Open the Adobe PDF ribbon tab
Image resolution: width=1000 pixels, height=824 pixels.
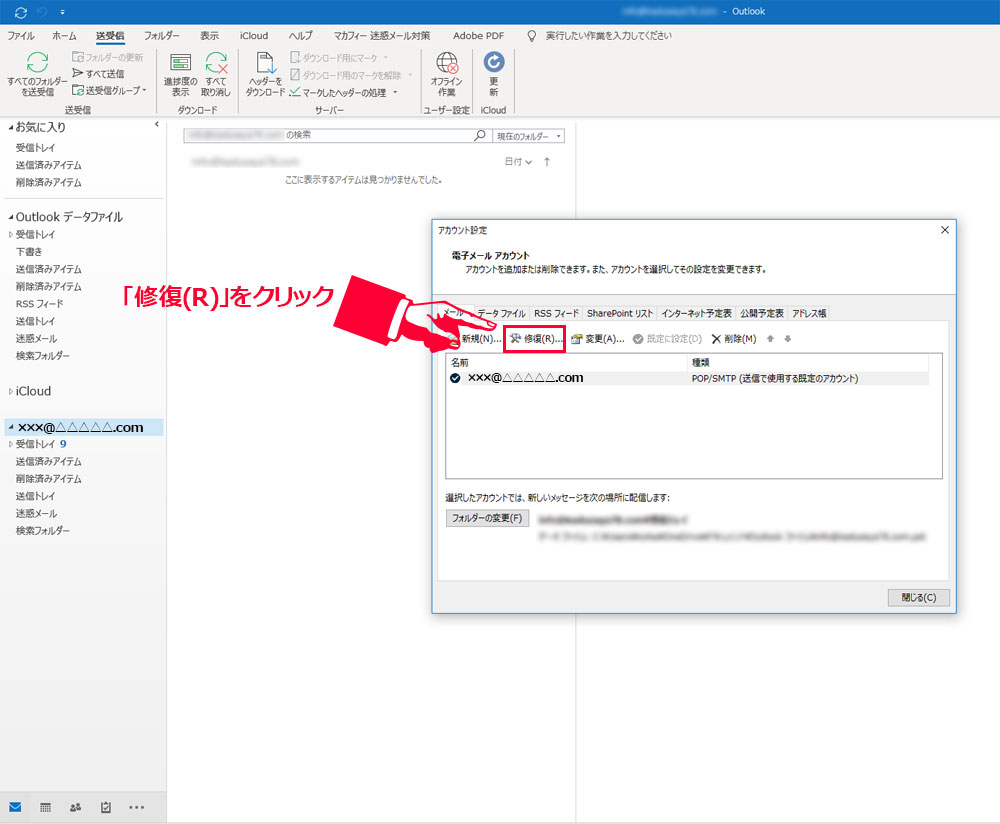coord(478,36)
